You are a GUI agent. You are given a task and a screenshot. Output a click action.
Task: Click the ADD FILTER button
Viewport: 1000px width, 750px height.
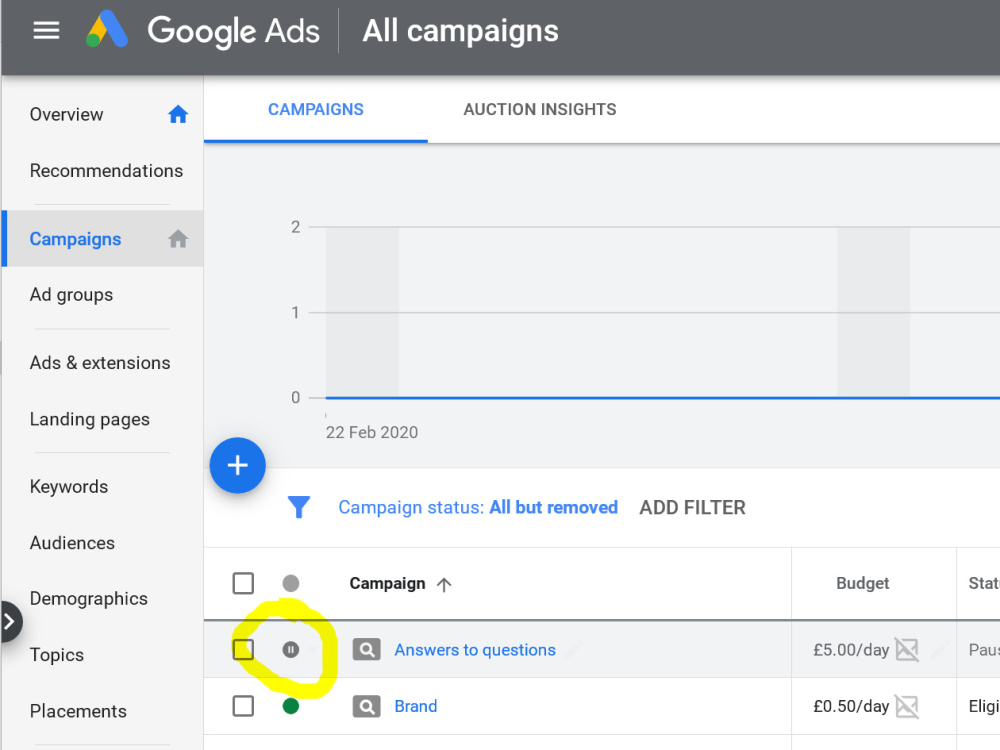pos(693,508)
